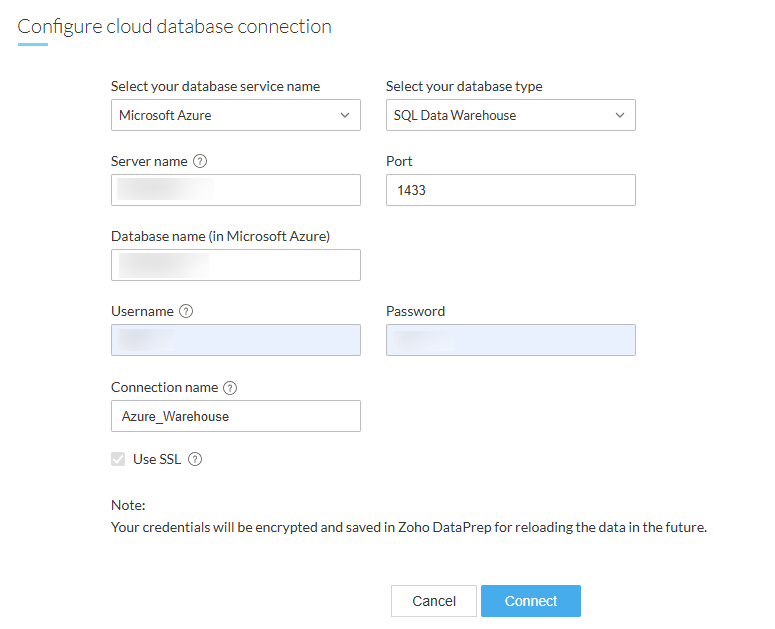This screenshot has width=775, height=629.
Task: Click the Connection name field with Azure_Warehouse
Action: click(x=235, y=416)
